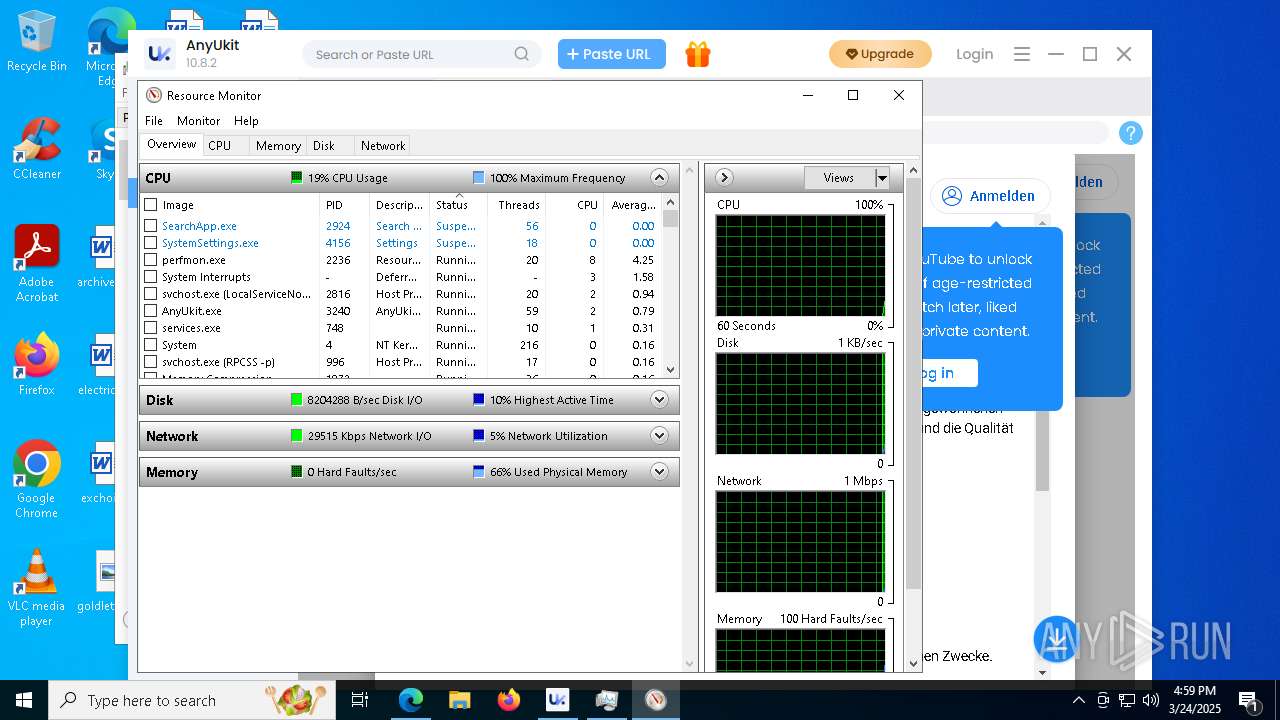Screen dimensions: 1280x720
Task: Check the SystemSettings.exe process checkbox
Action: 151,243
